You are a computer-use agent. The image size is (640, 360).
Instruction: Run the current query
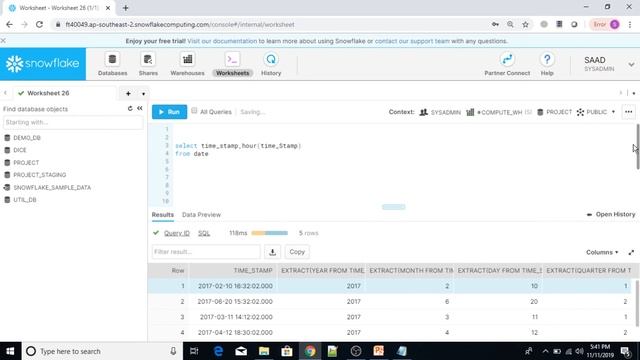pyautogui.click(x=169, y=112)
